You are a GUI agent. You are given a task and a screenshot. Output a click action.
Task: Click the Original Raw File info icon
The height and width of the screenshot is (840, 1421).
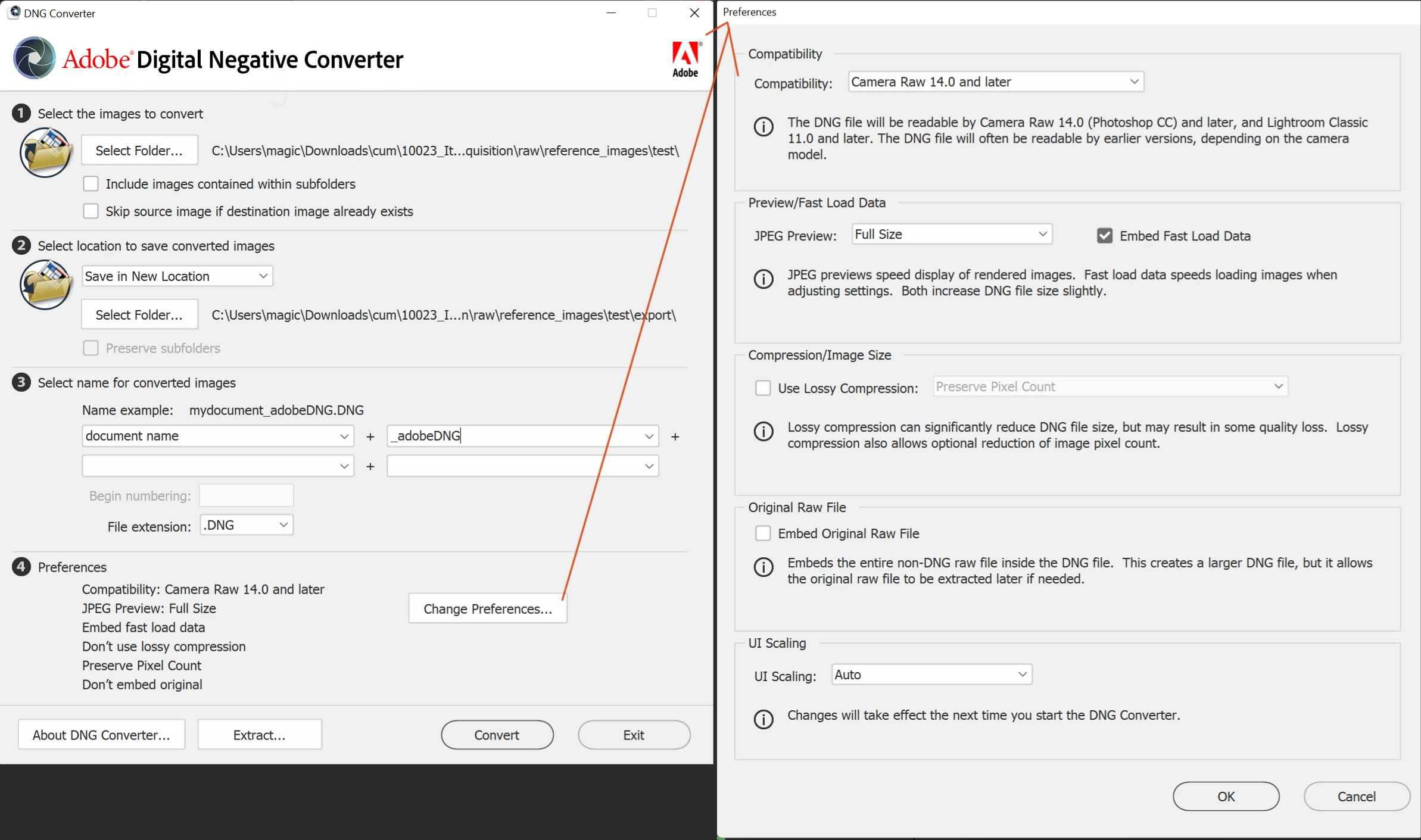(x=764, y=567)
